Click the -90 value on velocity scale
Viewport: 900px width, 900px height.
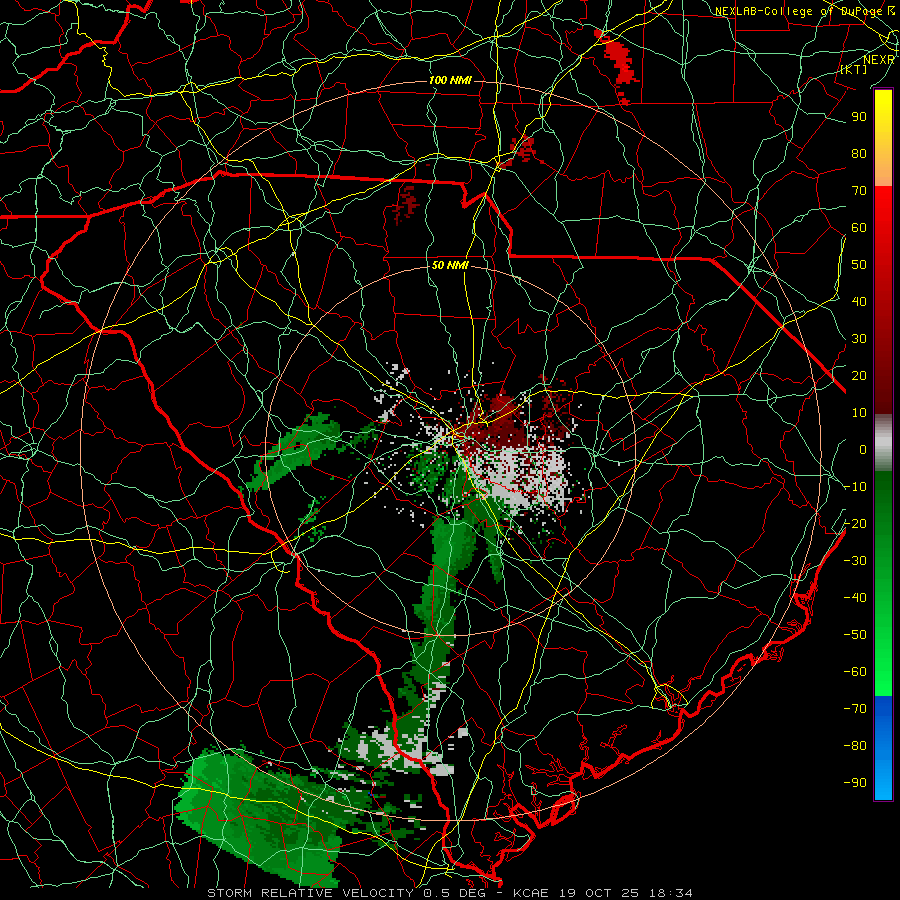coord(855,783)
